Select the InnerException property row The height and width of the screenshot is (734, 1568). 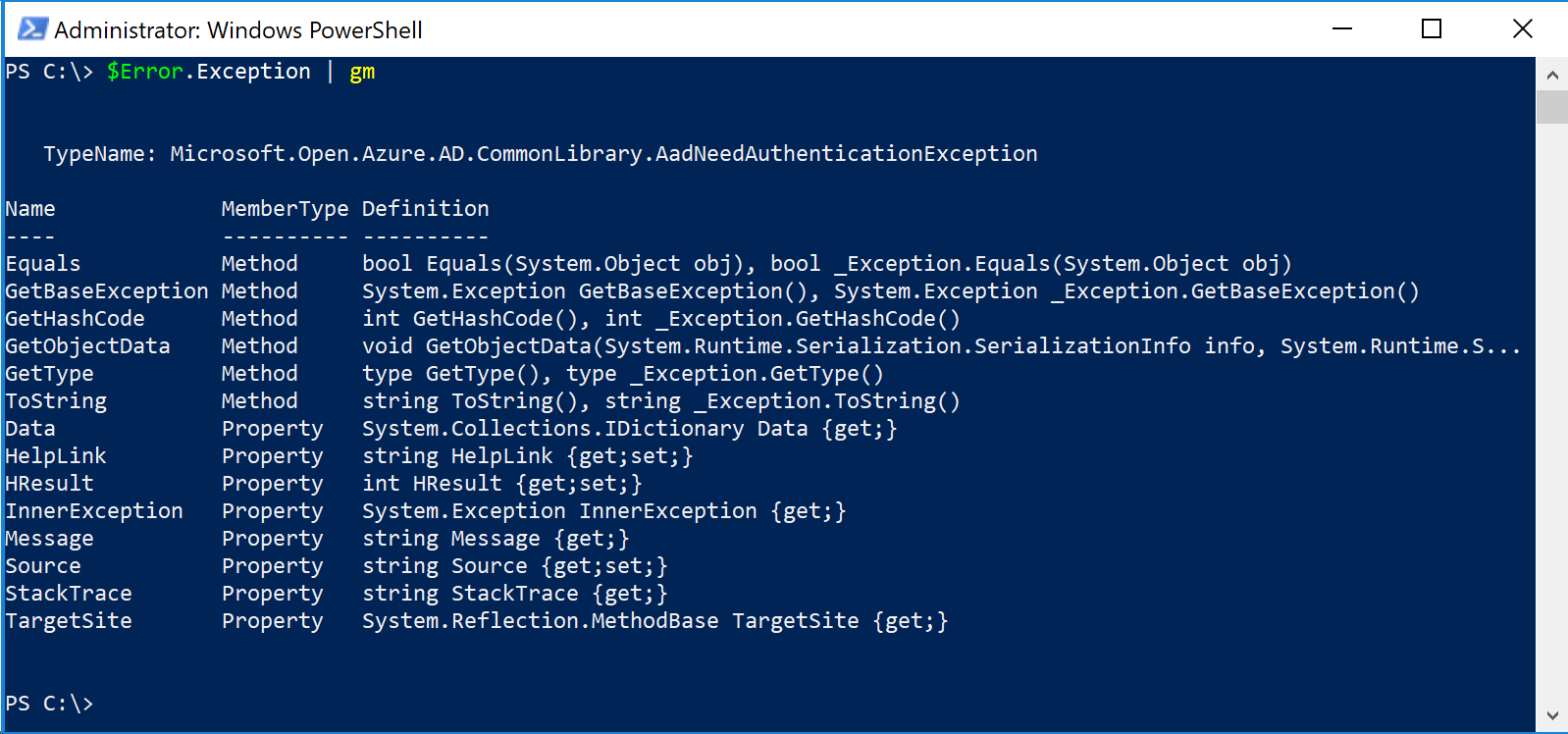coord(93,510)
